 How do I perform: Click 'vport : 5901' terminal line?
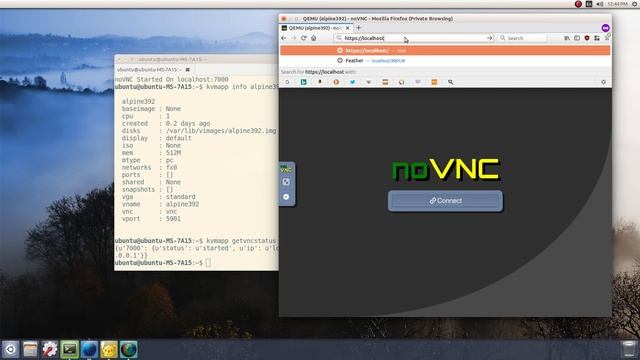[151, 219]
